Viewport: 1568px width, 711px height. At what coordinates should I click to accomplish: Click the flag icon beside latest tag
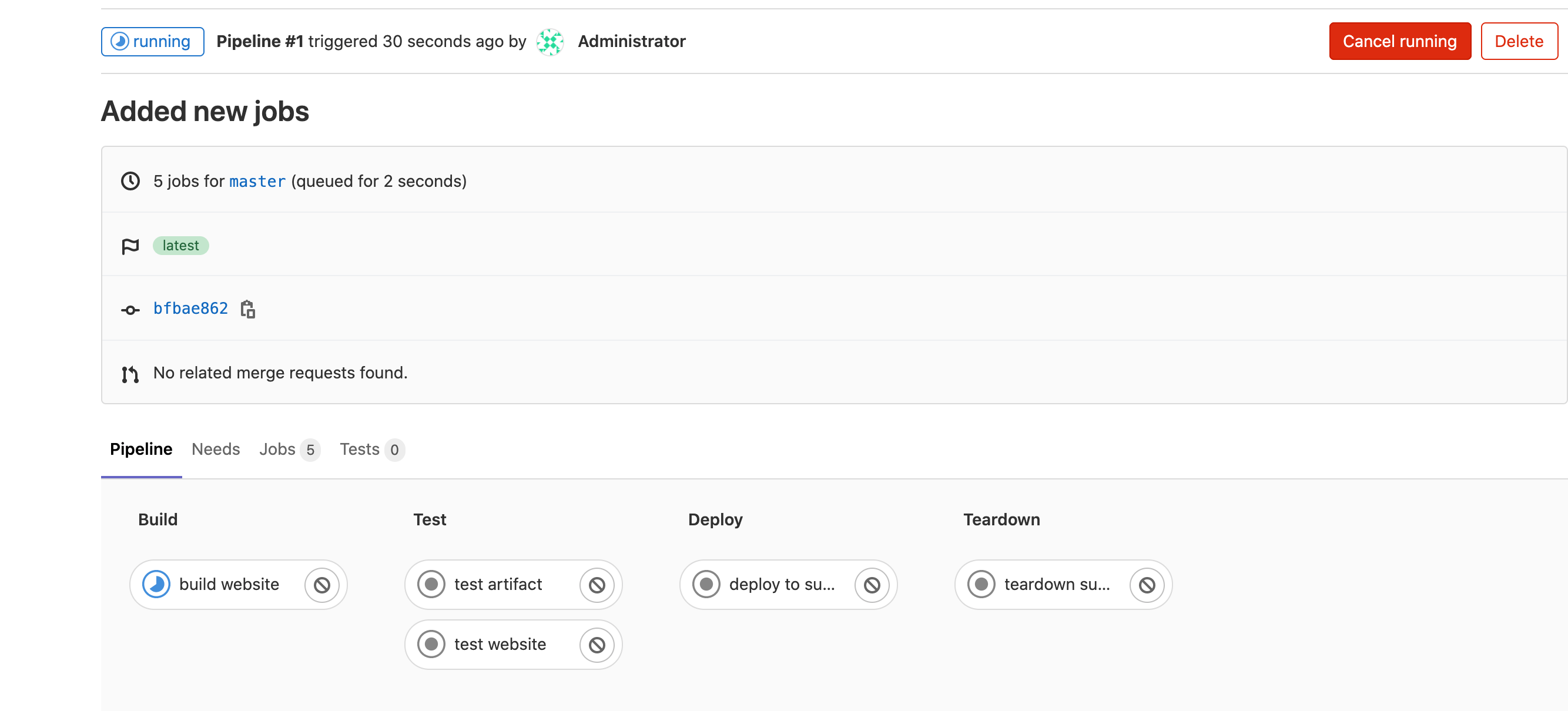click(x=130, y=246)
